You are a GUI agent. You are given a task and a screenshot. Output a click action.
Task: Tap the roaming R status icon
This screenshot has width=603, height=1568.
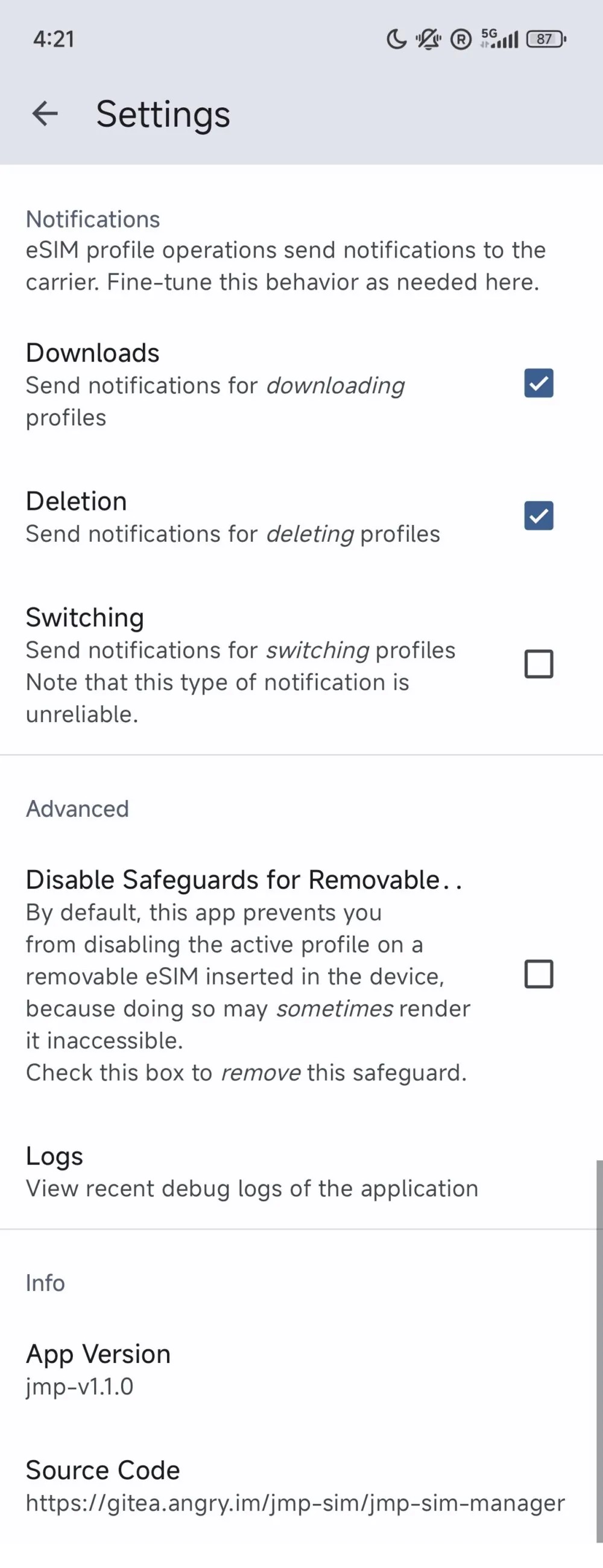[461, 40]
